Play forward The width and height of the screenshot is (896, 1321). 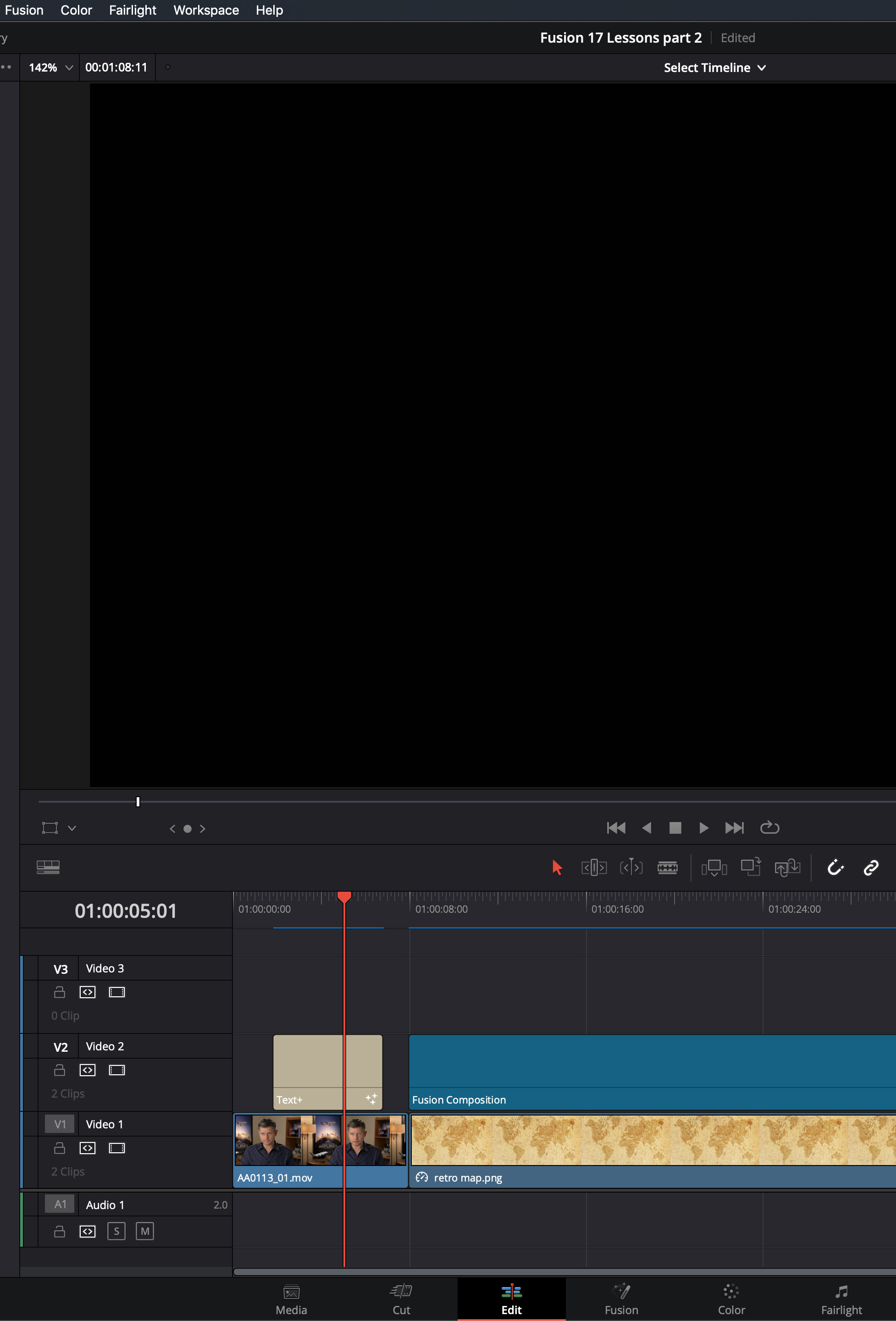coord(704,827)
